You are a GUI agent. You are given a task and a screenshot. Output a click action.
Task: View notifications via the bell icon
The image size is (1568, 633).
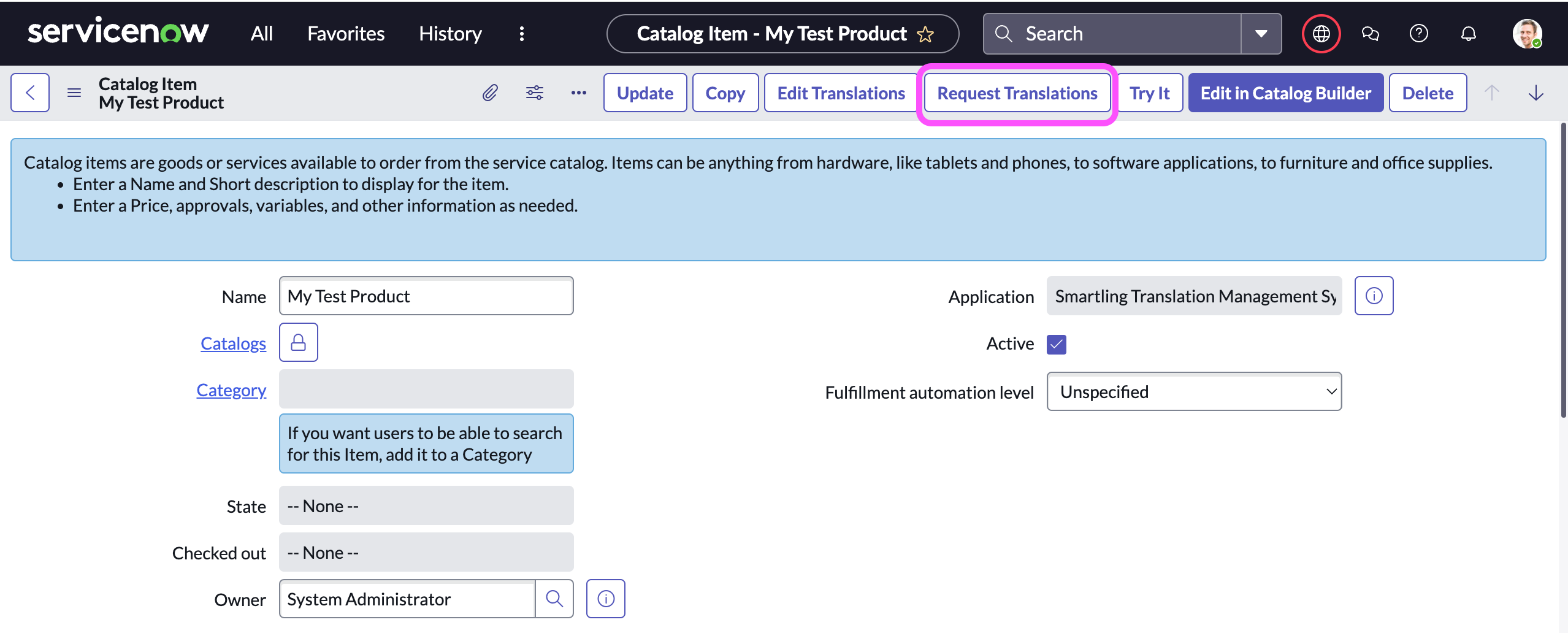pos(1468,34)
